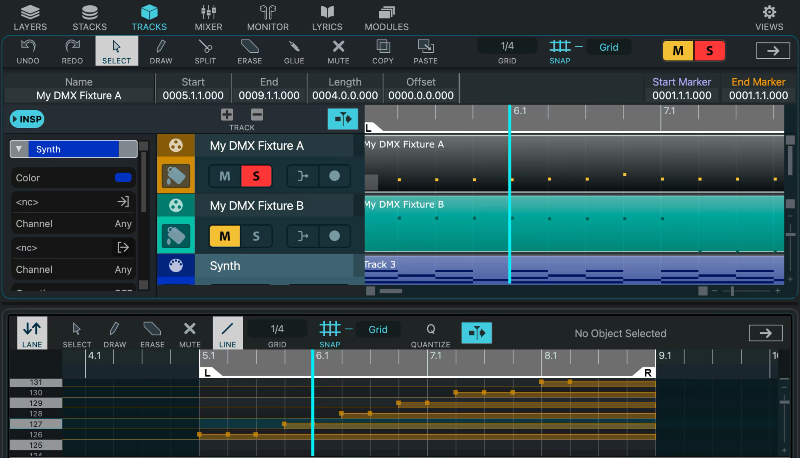800x458 pixels.
Task: Click the INSP inspector button
Action: click(x=27, y=119)
